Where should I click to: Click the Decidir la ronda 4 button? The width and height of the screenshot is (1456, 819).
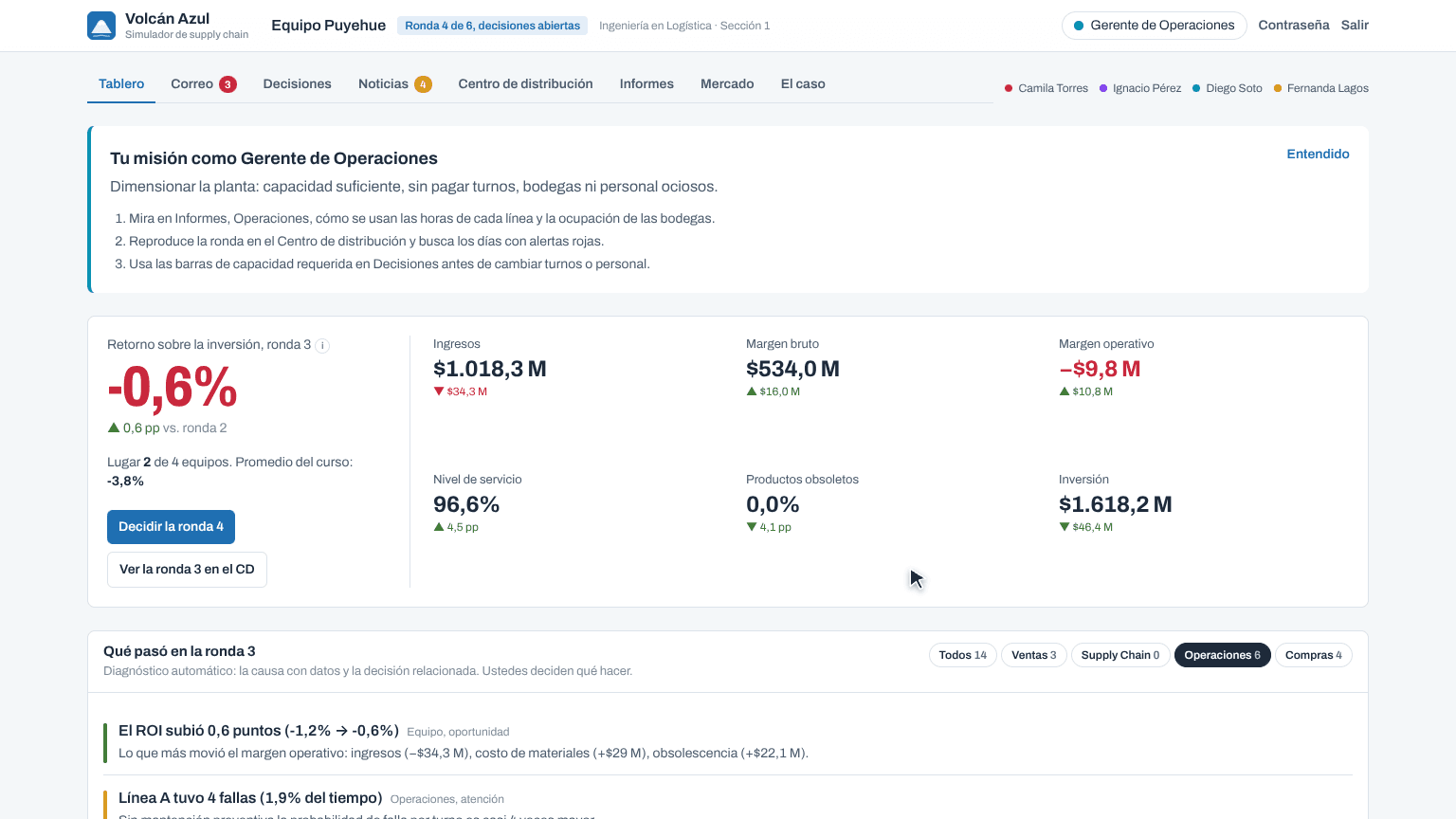coord(172,527)
